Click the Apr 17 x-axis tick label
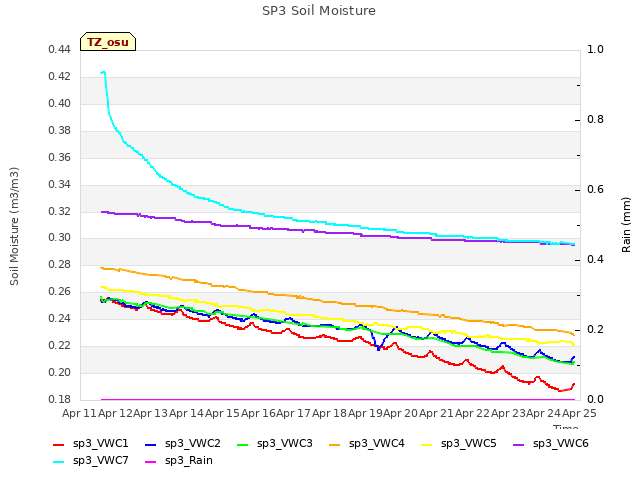640x480 pixels. (x=294, y=413)
